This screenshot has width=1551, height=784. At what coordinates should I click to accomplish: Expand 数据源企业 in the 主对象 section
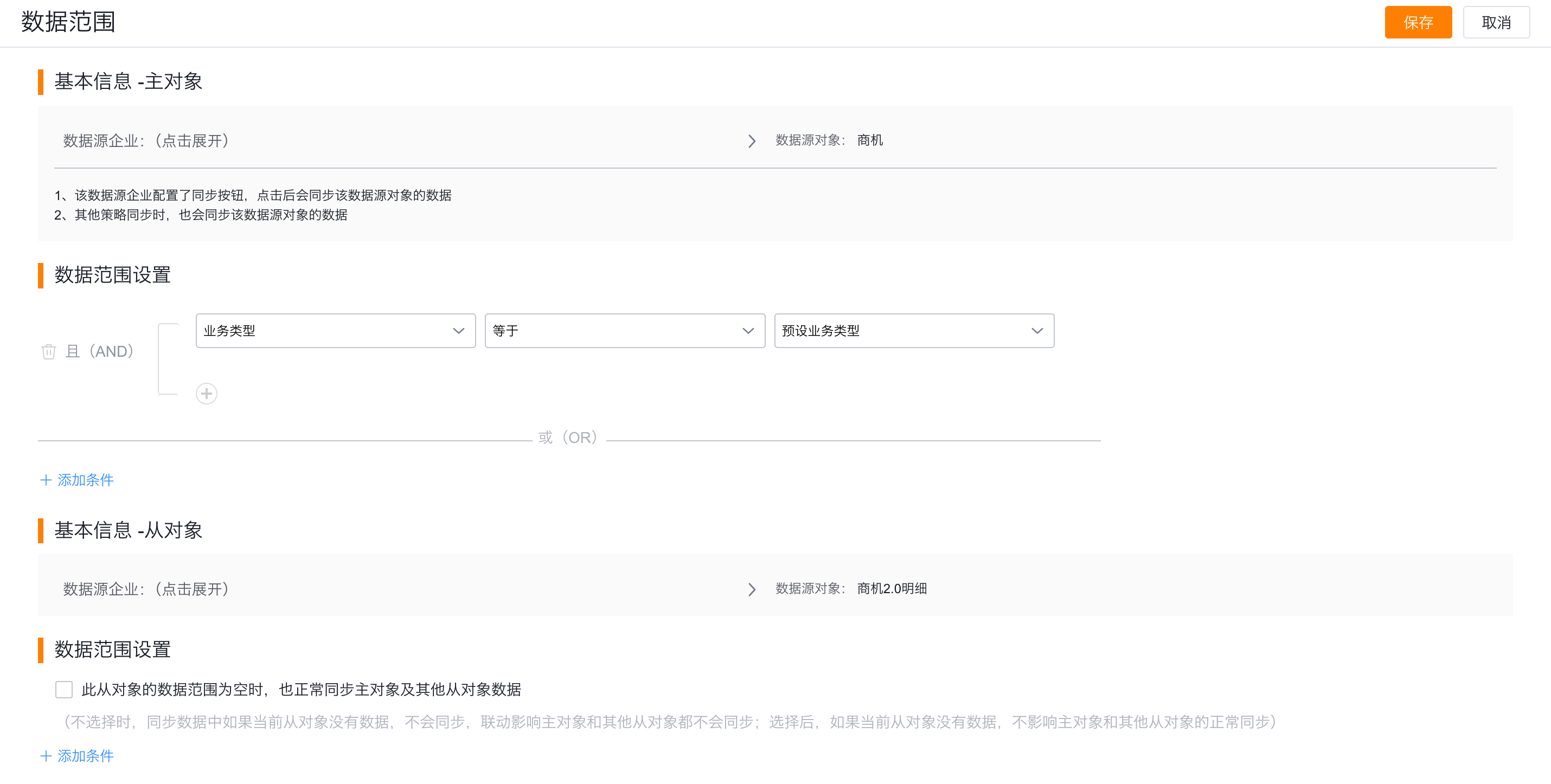click(x=146, y=140)
